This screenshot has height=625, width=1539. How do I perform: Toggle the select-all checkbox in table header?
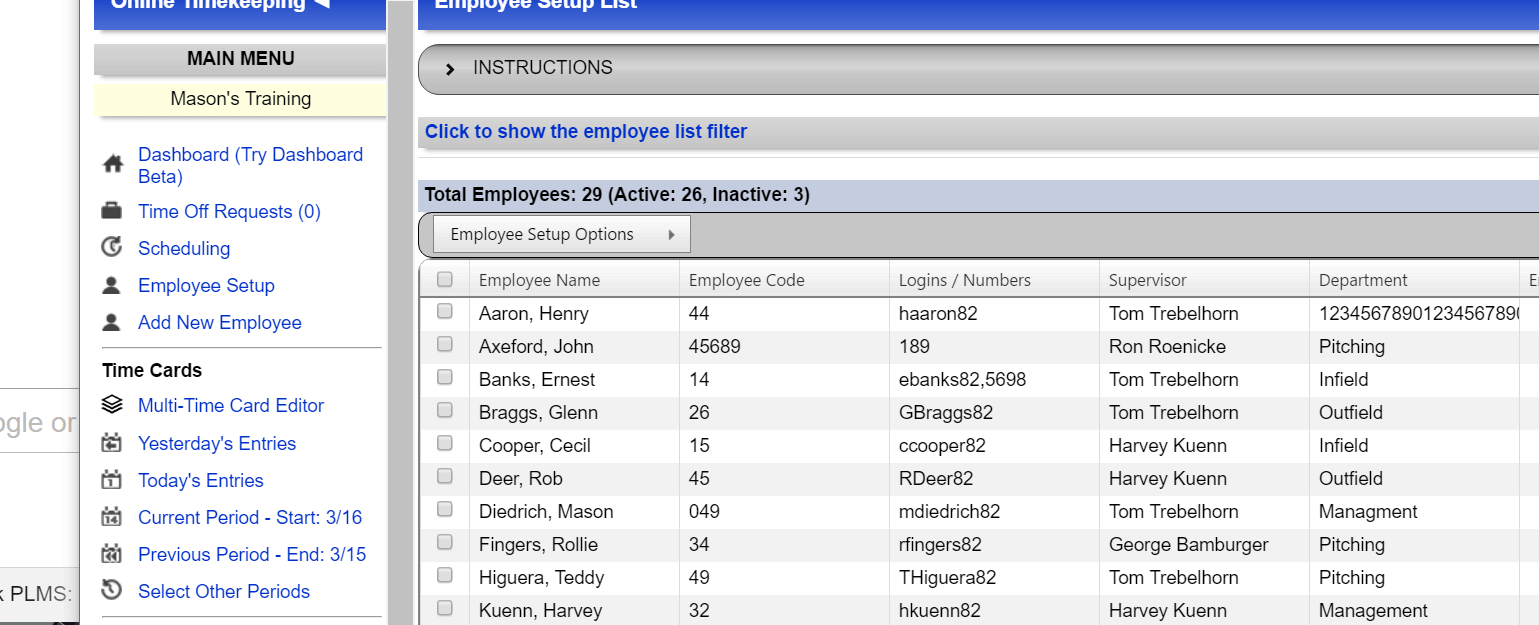pos(445,280)
